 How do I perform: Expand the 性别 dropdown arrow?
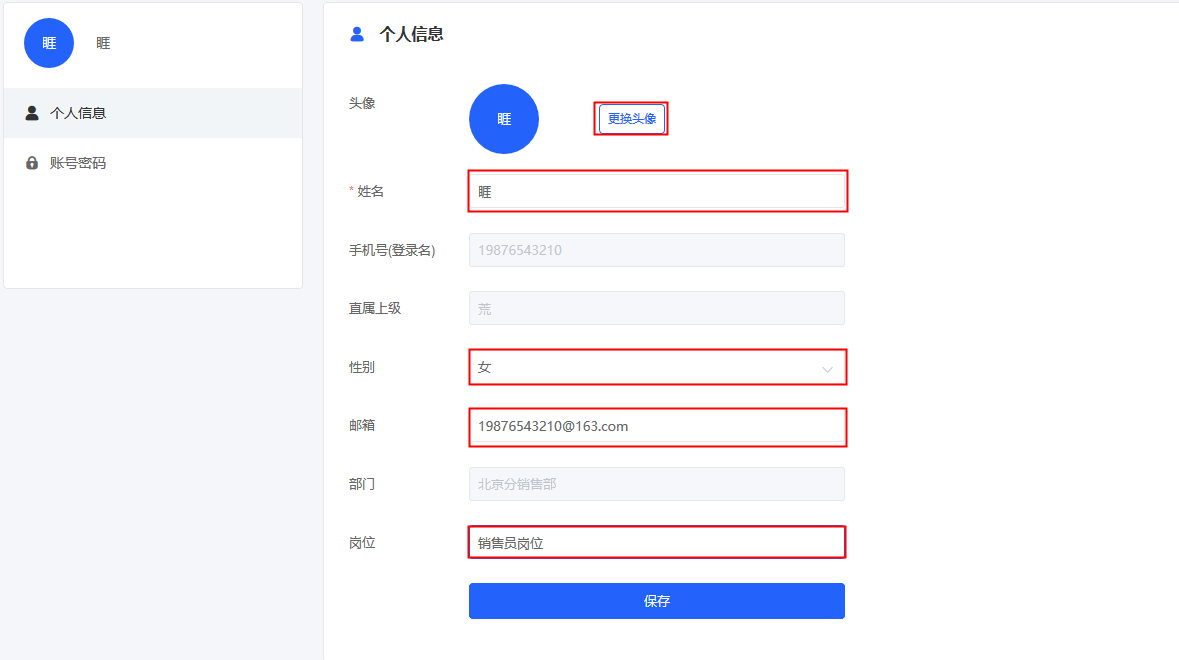pyautogui.click(x=827, y=369)
